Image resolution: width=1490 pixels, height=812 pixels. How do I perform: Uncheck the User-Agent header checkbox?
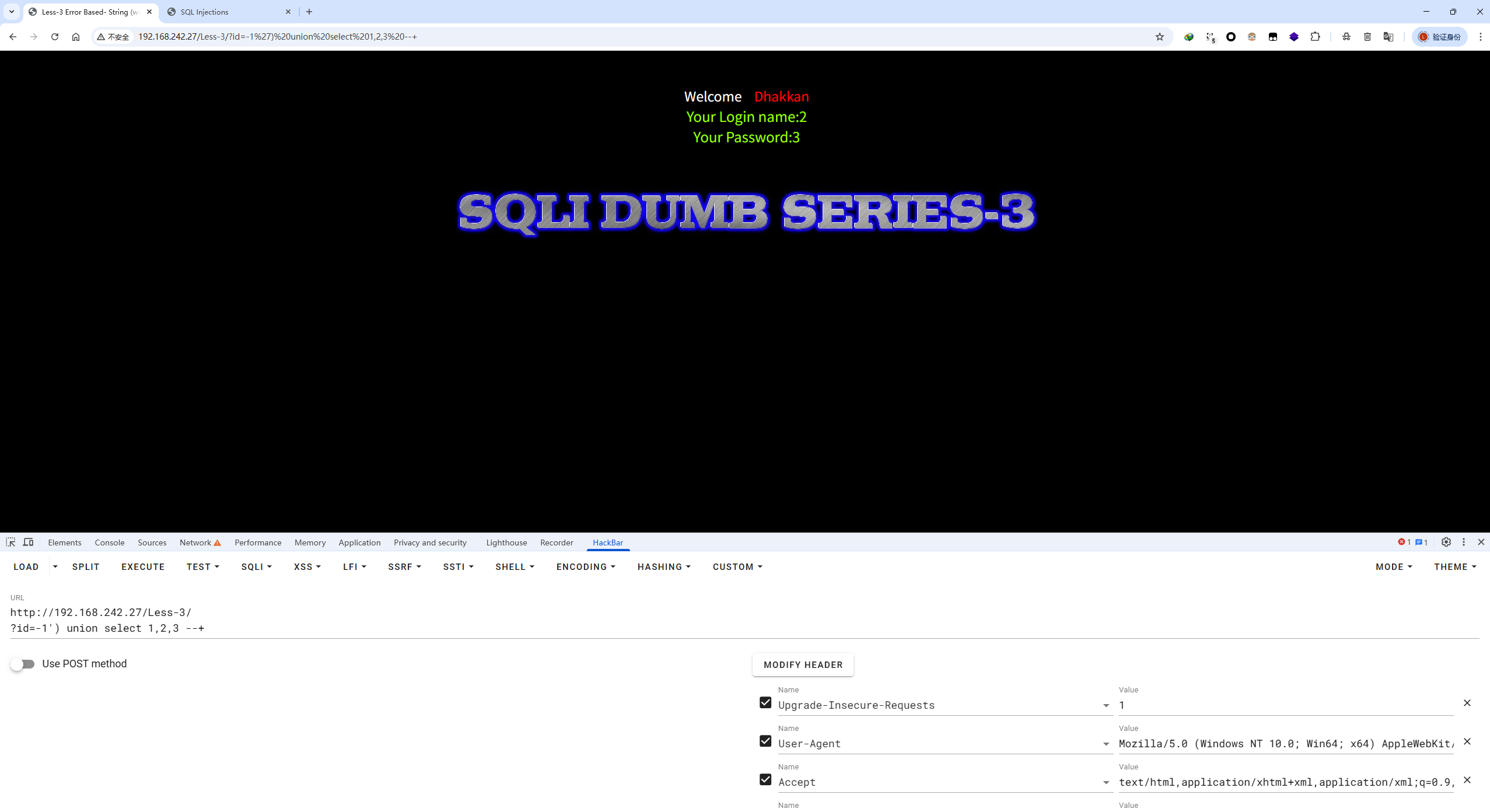pyautogui.click(x=765, y=741)
